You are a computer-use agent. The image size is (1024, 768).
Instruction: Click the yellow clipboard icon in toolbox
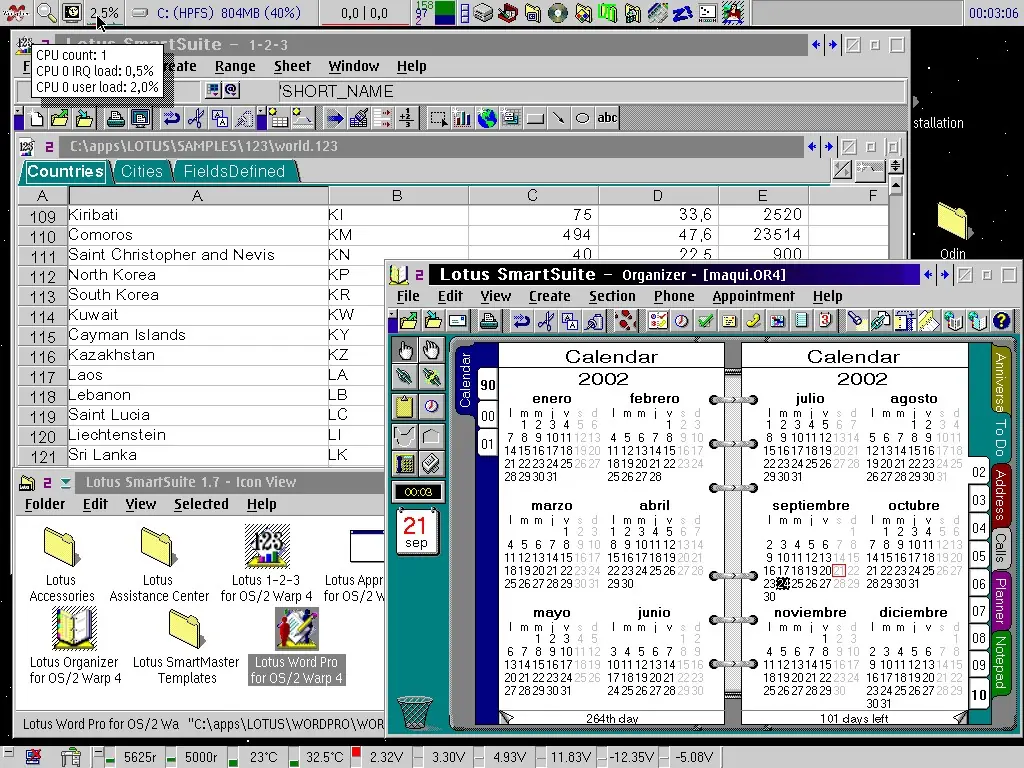[405, 407]
